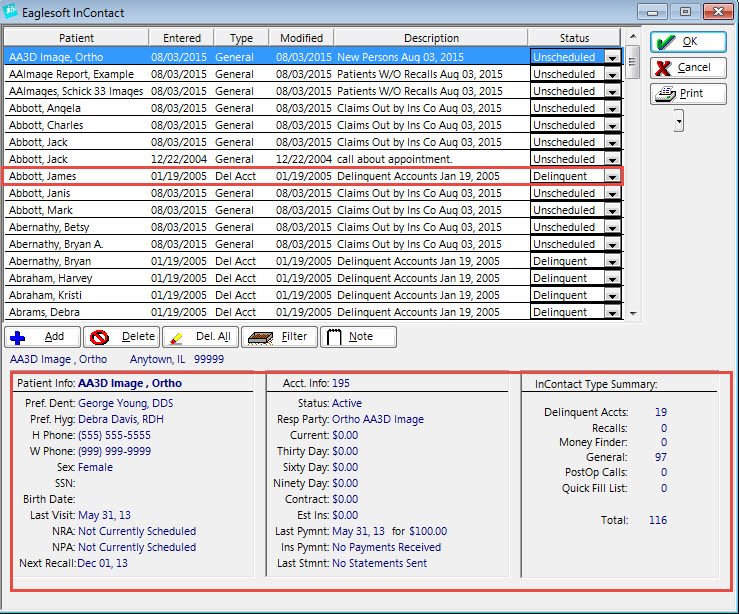Select the Abbott, Janis row
The width and height of the screenshot is (739, 614).
pyautogui.click(x=313, y=193)
